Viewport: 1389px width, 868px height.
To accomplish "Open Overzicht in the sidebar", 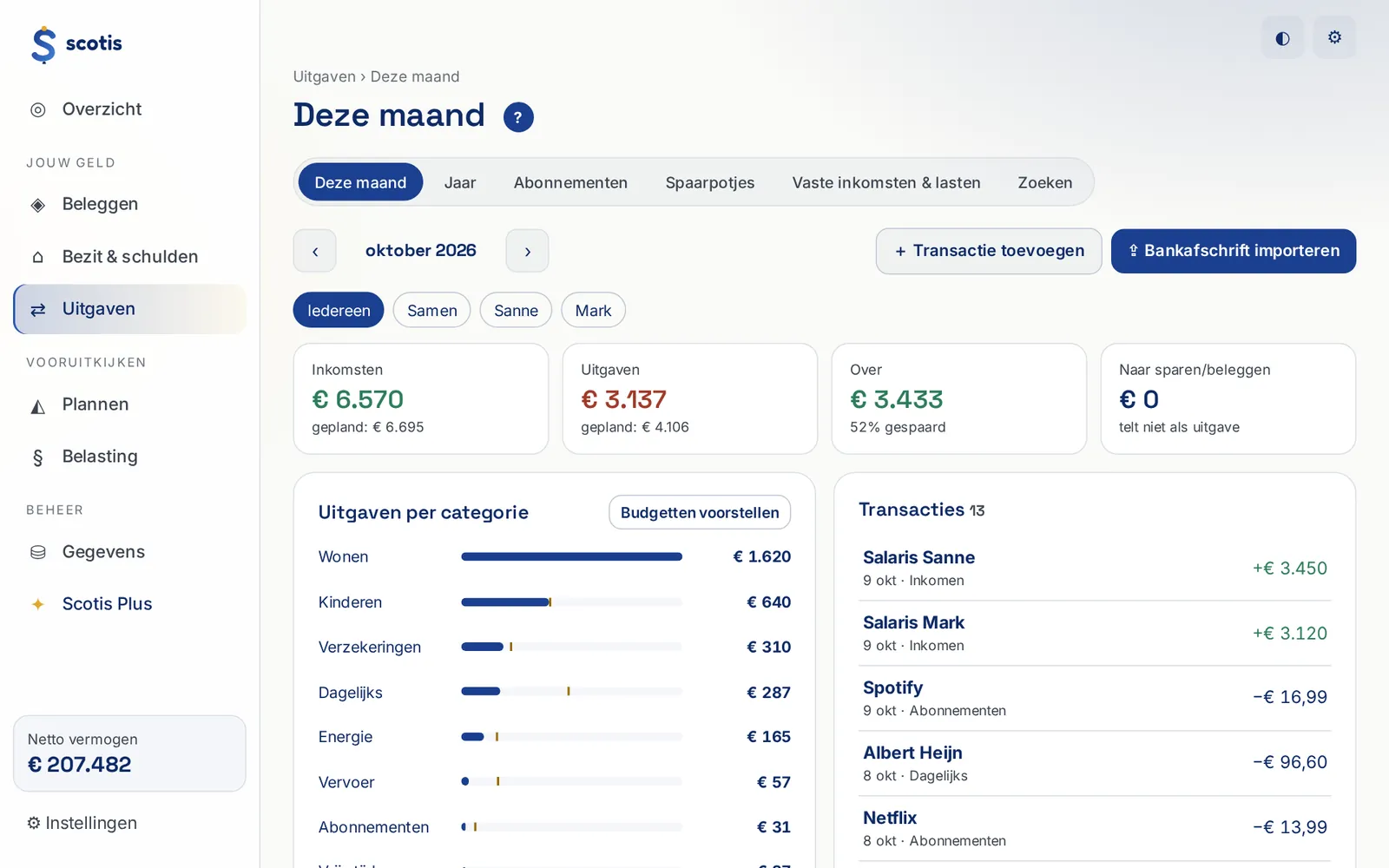I will tap(129, 109).
